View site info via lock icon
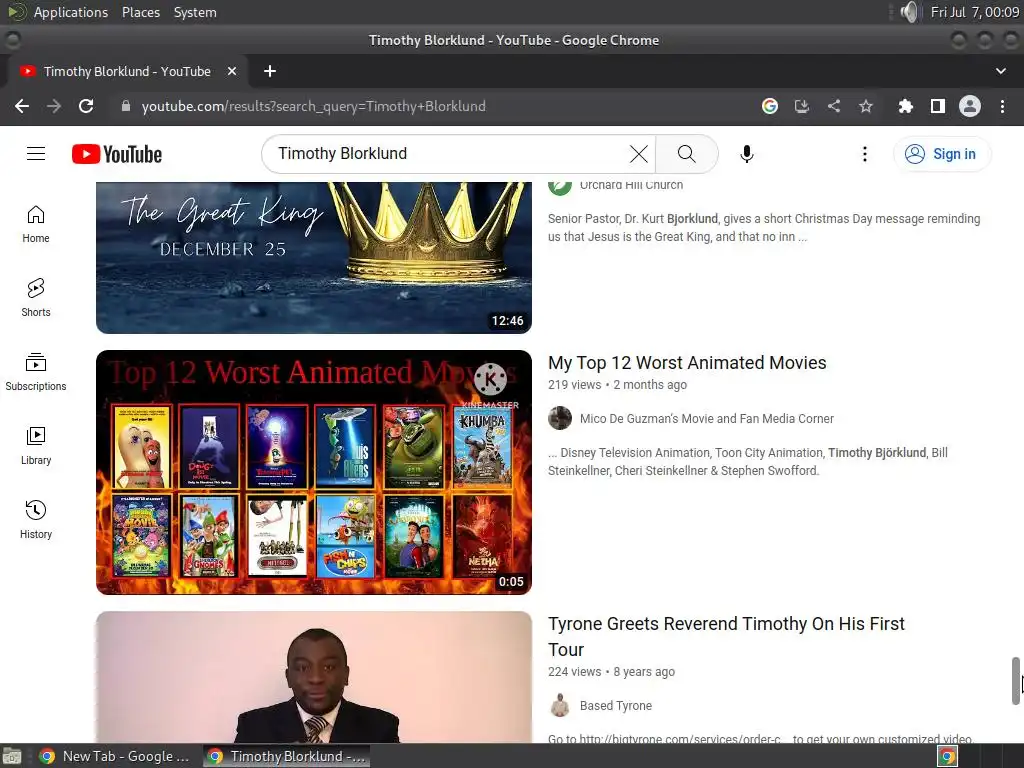Viewport: 1024px width, 768px height. pos(126,106)
